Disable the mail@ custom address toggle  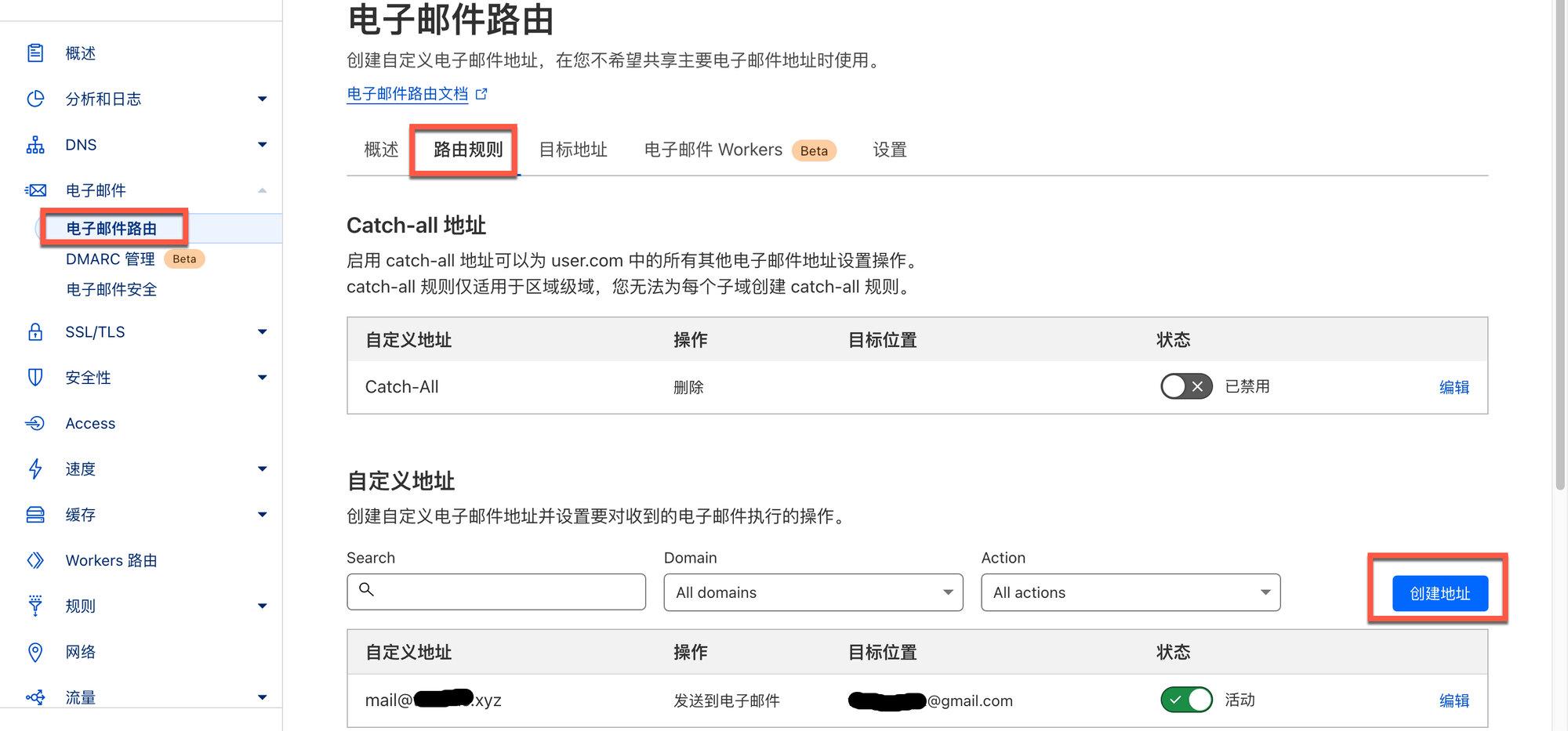click(x=1186, y=700)
